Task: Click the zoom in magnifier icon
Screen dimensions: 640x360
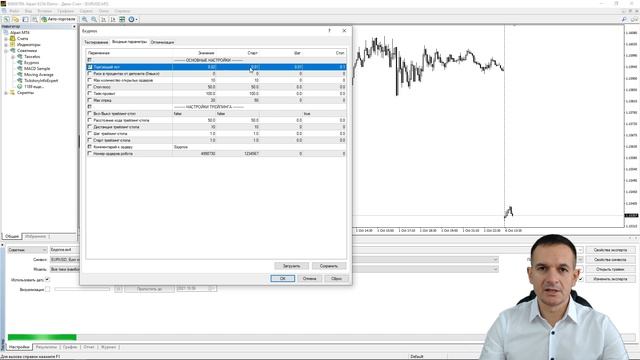Action: tap(84, 19)
